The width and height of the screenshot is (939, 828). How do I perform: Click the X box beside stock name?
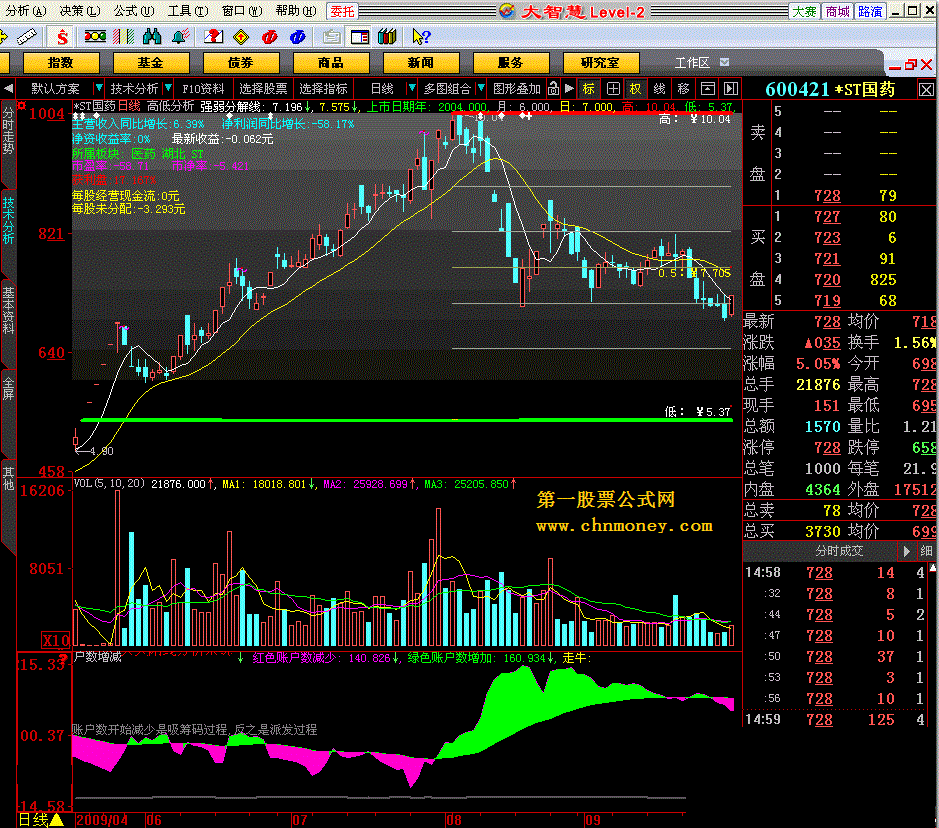pos(926,90)
